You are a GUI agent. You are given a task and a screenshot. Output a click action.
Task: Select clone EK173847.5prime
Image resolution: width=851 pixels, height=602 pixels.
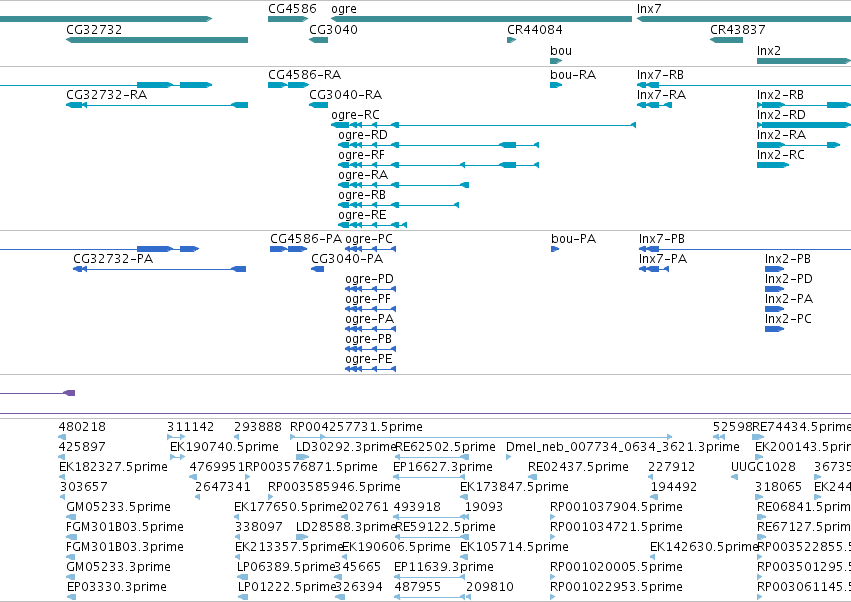point(514,487)
